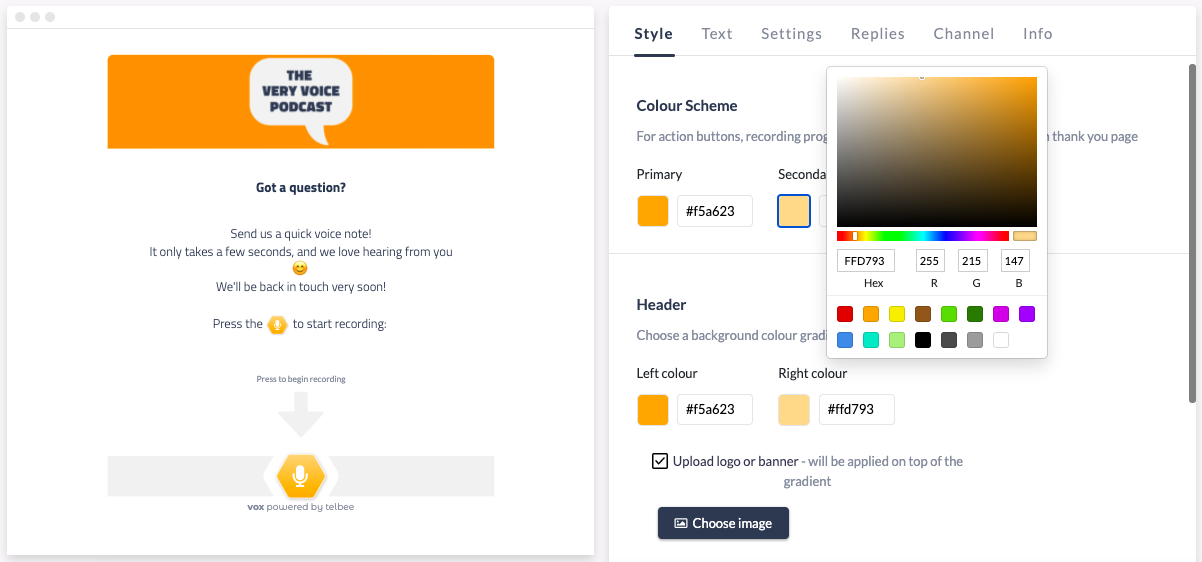This screenshot has width=1202, height=562.
Task: Click the vox powered by telbee link
Action: pyautogui.click(x=301, y=507)
